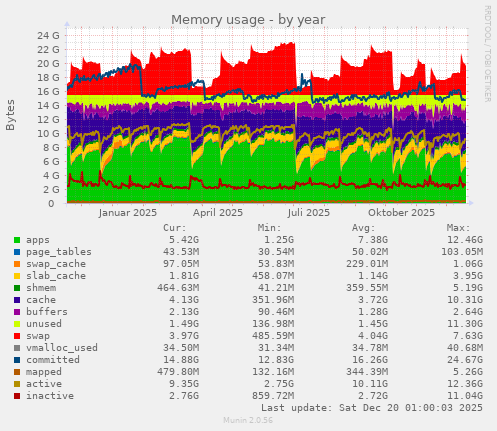Click the '8 G' y-axis label
The width and height of the screenshot is (497, 431).
click(51, 147)
